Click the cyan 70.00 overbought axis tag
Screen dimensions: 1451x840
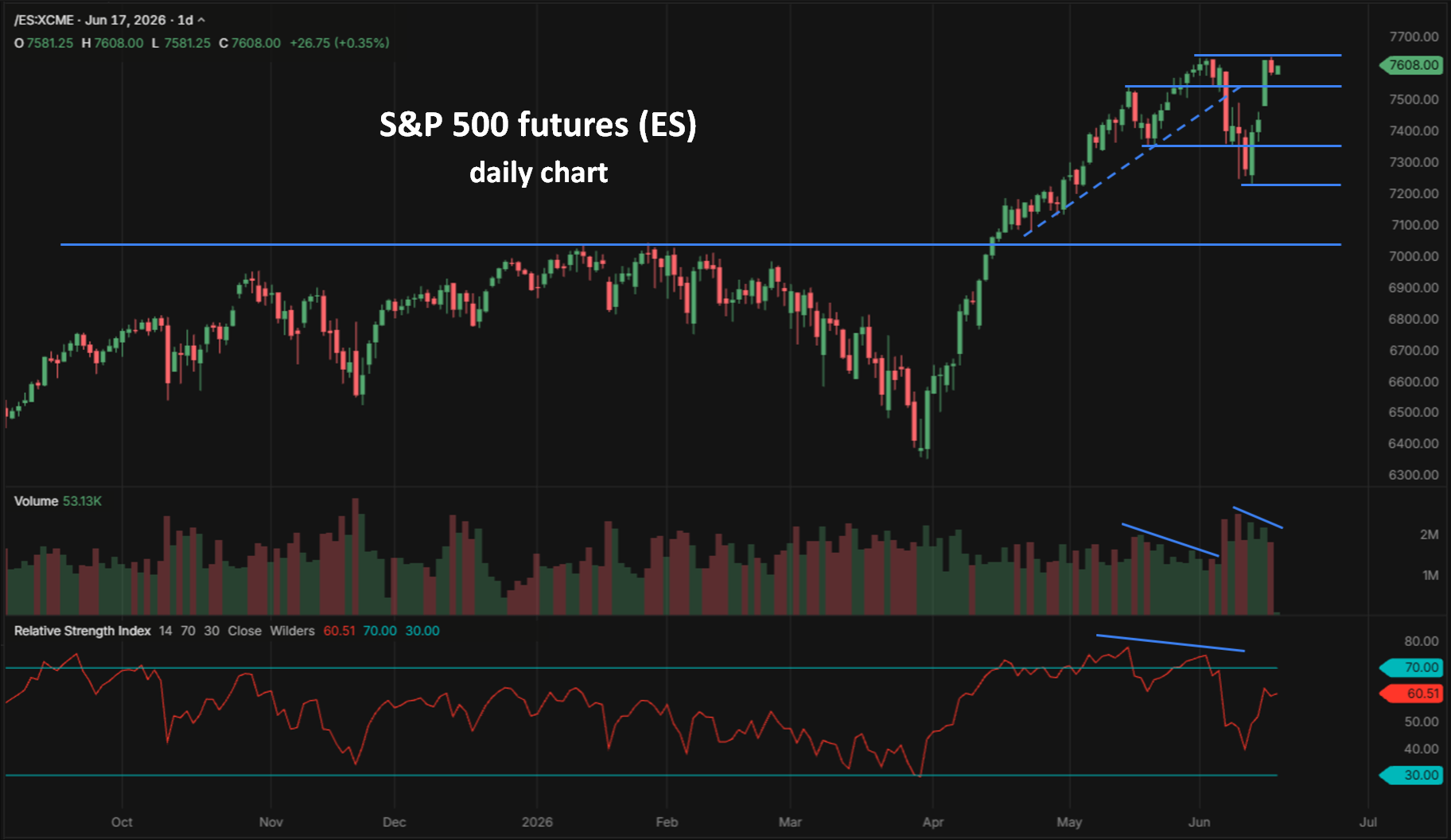pos(1412,667)
